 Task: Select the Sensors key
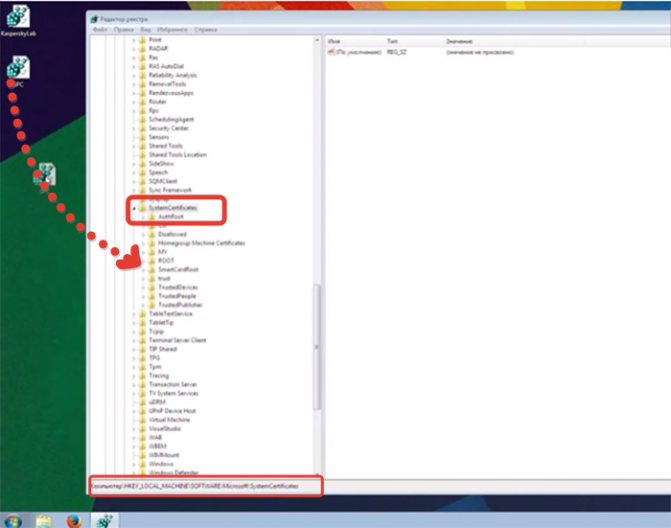pyautogui.click(x=159, y=137)
